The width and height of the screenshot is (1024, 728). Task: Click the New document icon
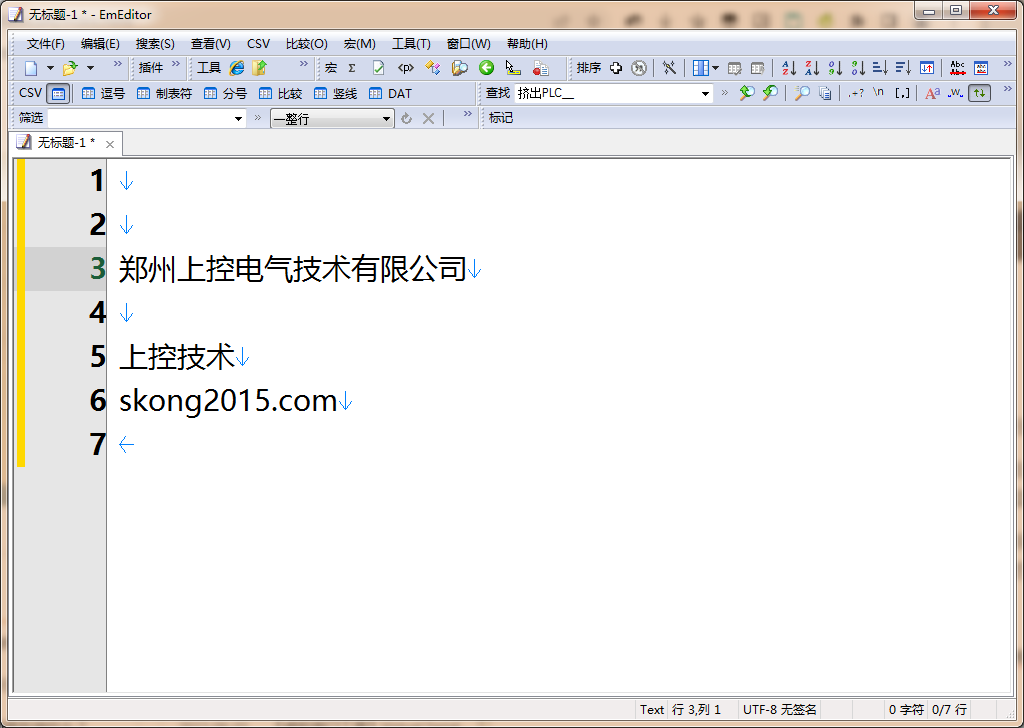[x=31, y=68]
